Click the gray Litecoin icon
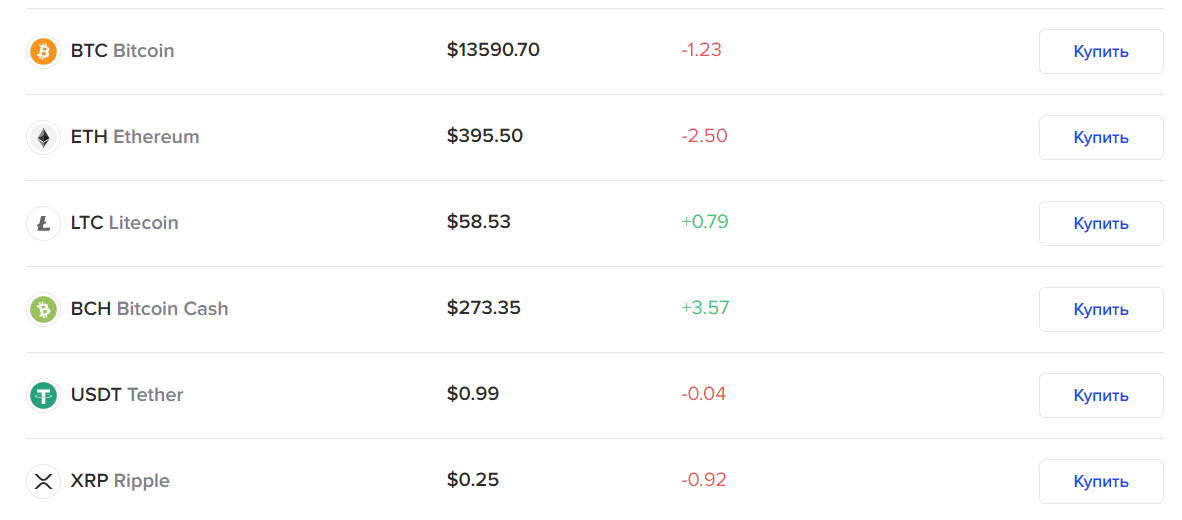1182x520 pixels. point(43,223)
